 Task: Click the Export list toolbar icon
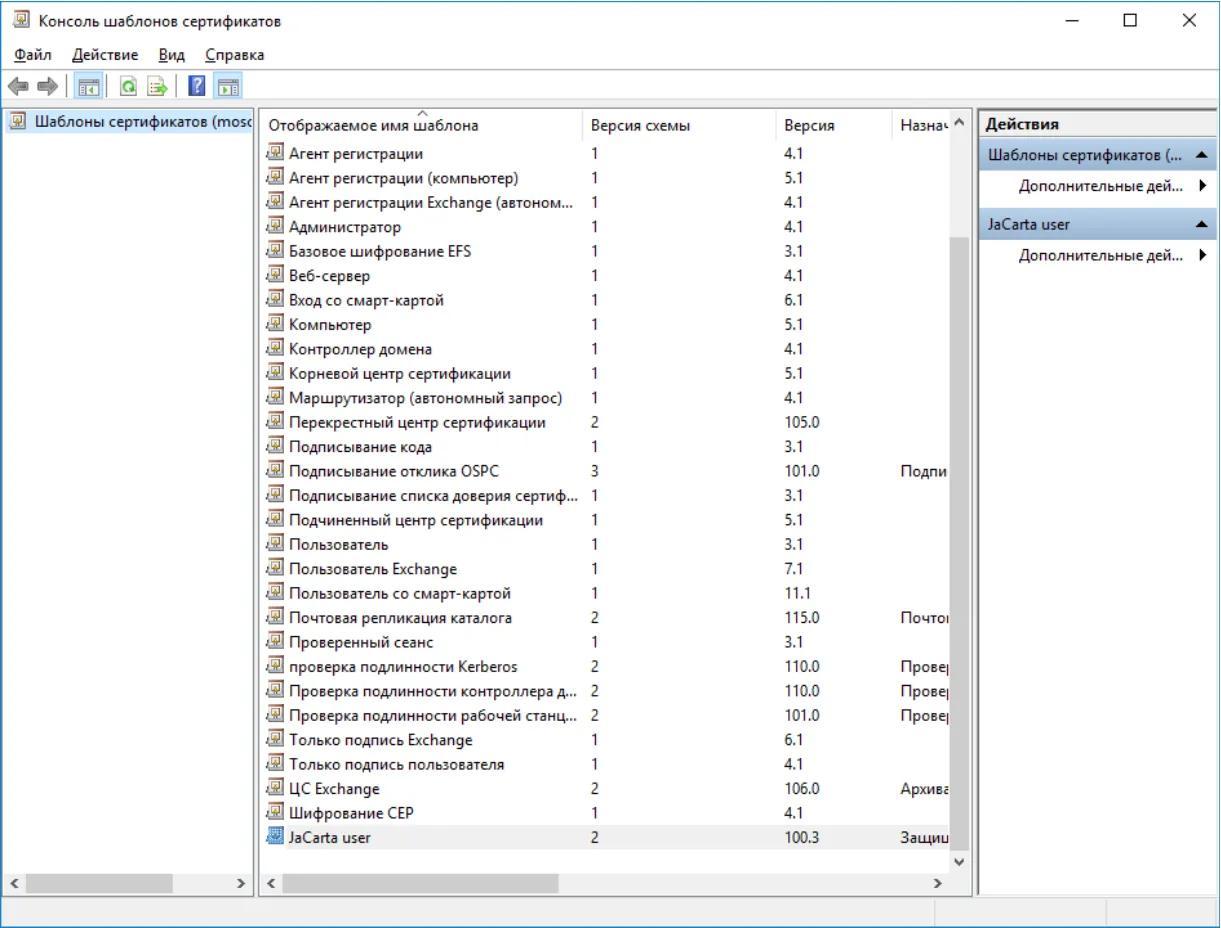(157, 87)
